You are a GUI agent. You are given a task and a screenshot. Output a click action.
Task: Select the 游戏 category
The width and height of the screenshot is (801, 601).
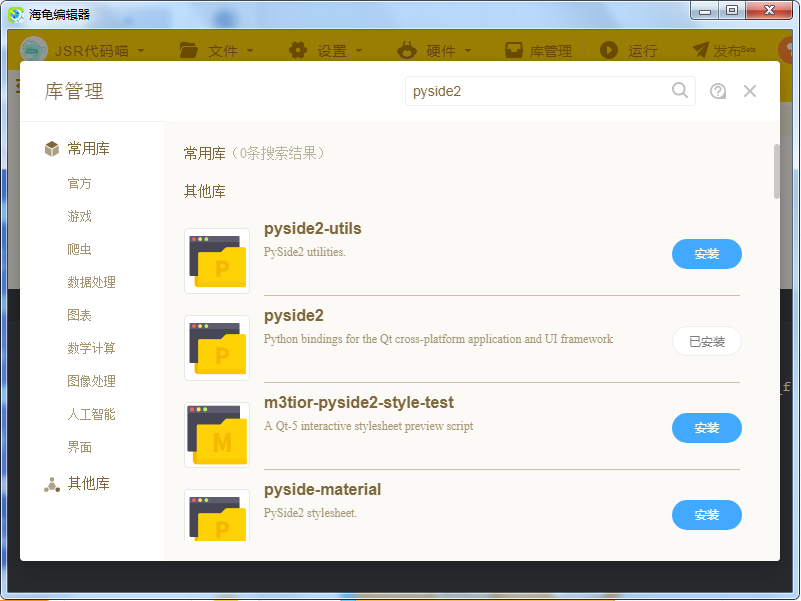(x=79, y=216)
